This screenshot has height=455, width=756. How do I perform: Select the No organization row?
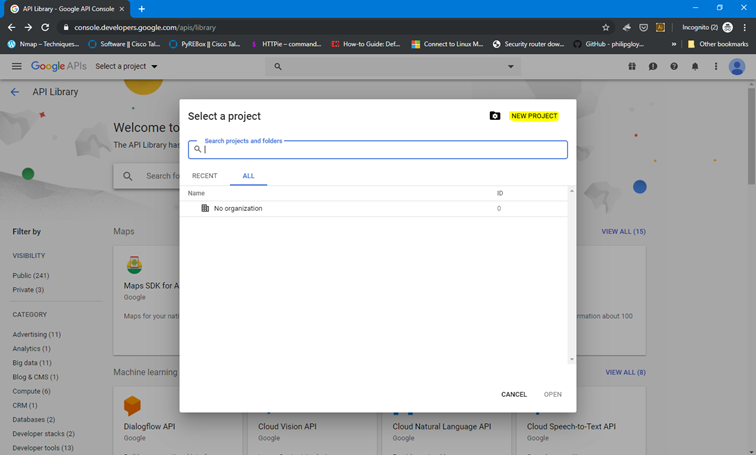click(374, 209)
